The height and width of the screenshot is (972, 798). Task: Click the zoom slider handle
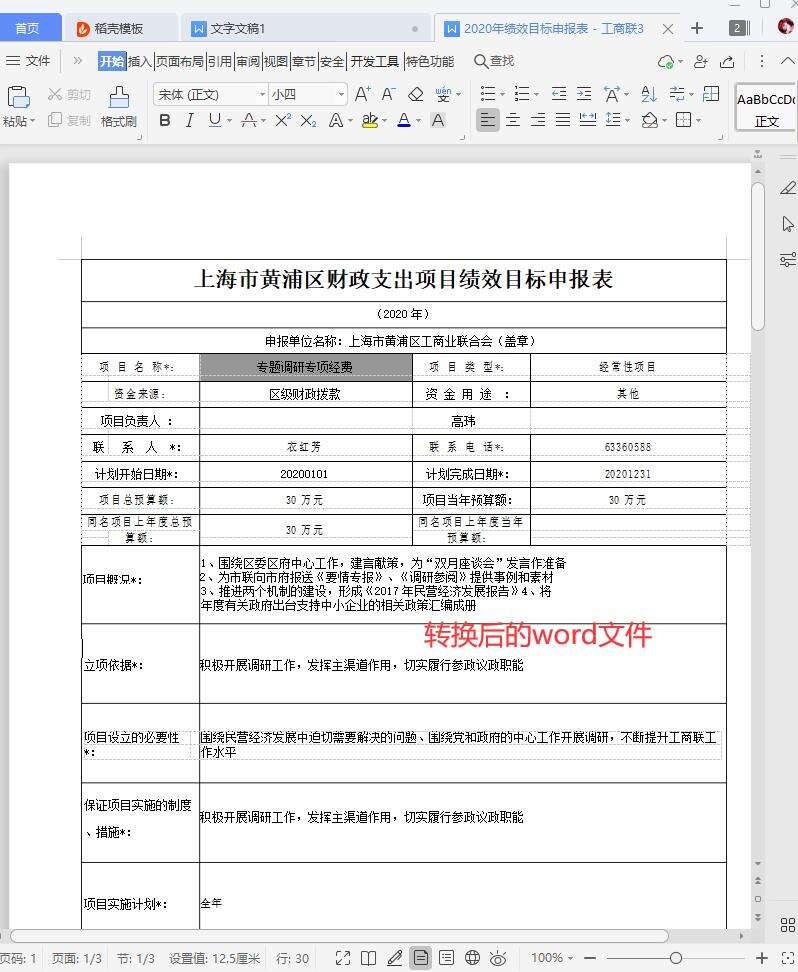click(x=676, y=958)
